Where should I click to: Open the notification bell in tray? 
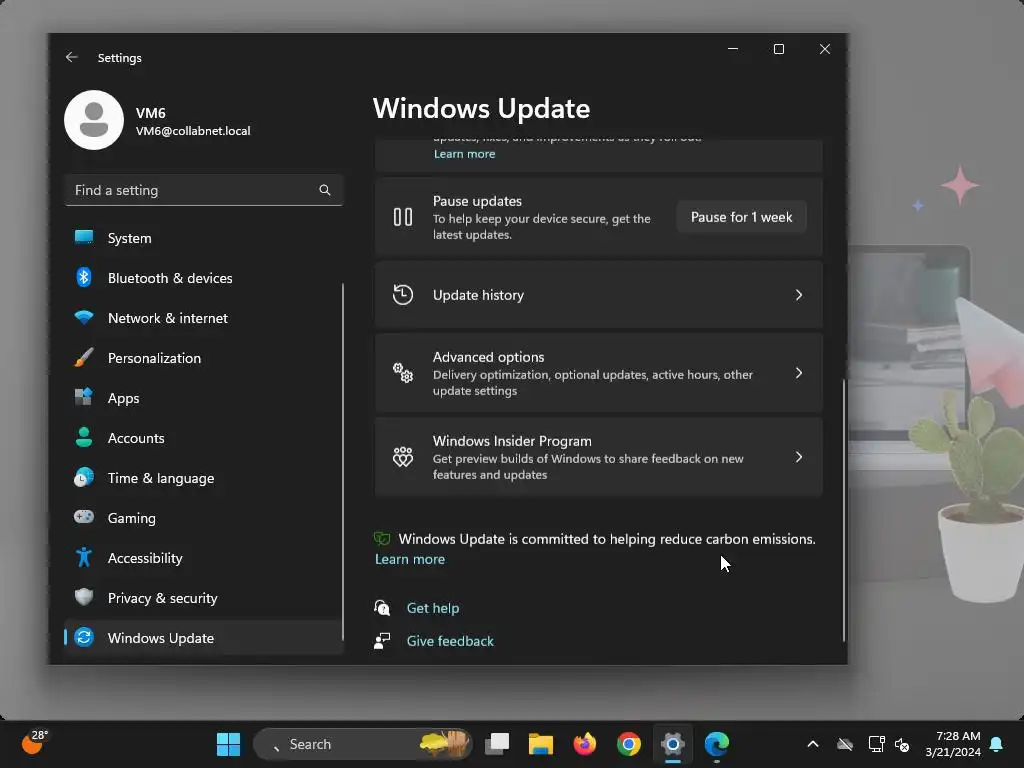pyautogui.click(x=997, y=744)
